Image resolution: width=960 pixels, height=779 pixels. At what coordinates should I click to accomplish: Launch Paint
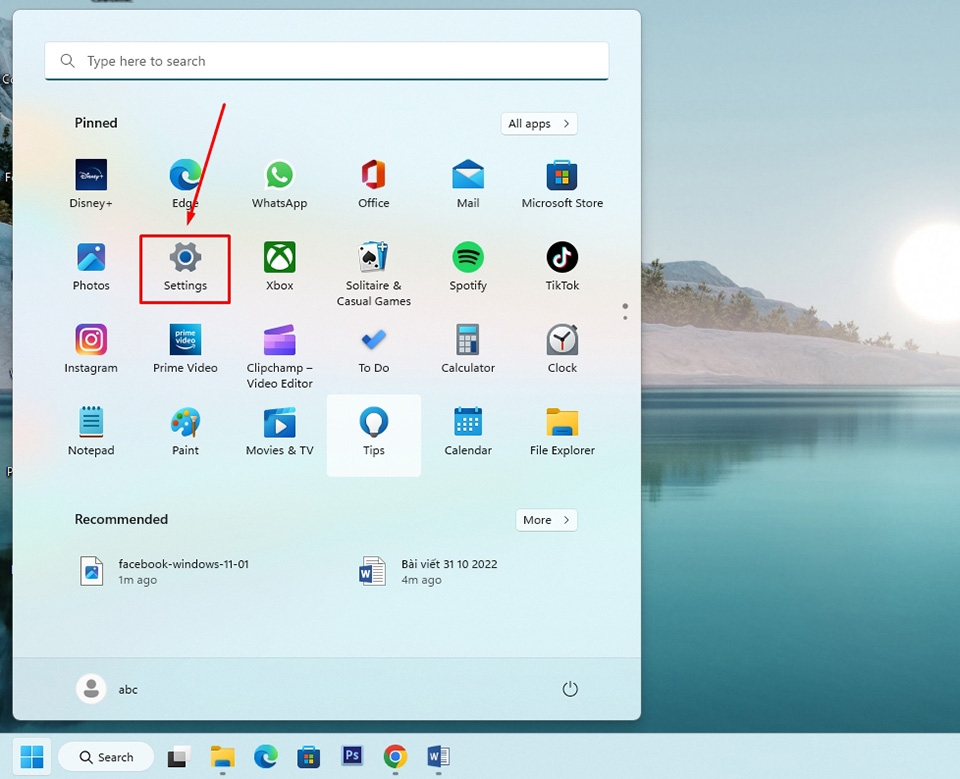(x=185, y=432)
